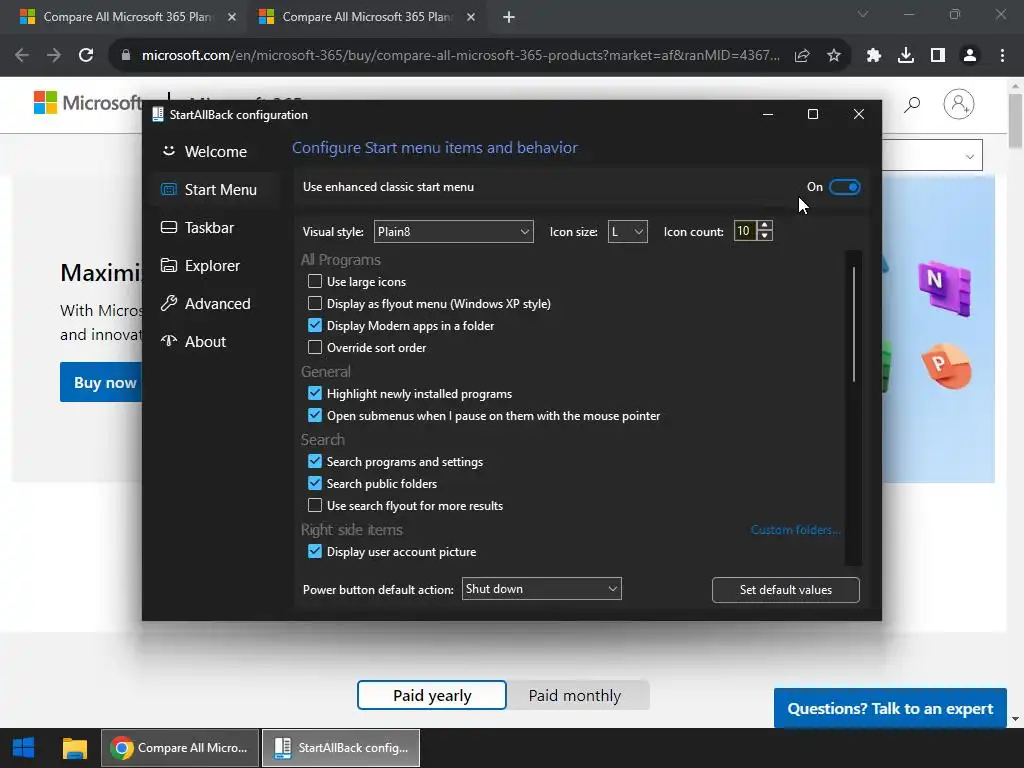
Task: Open Icon size dropdown
Action: 628,232
